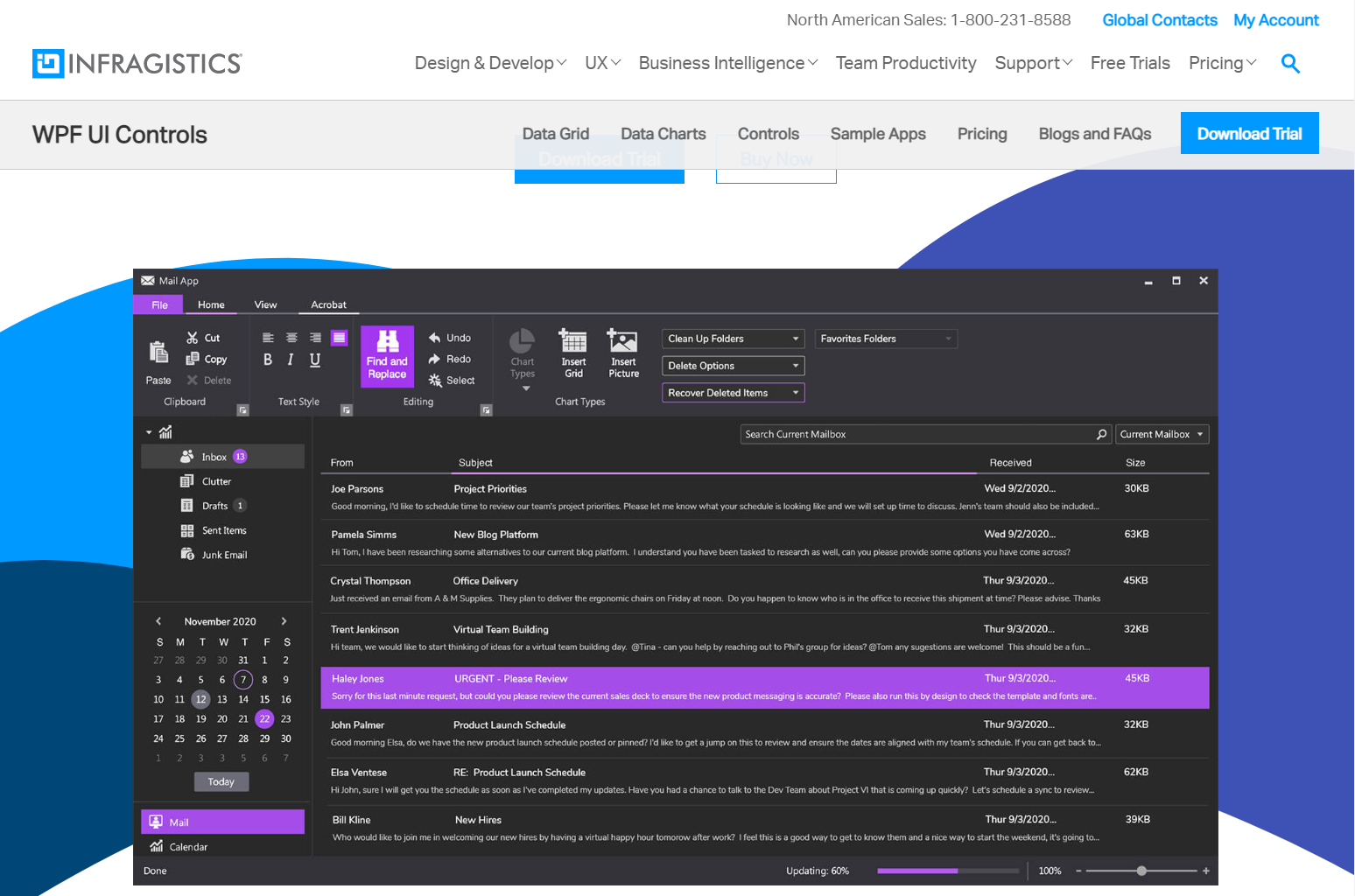Select the Inbox folder
Image resolution: width=1355 pixels, height=896 pixels.
pyautogui.click(x=223, y=457)
